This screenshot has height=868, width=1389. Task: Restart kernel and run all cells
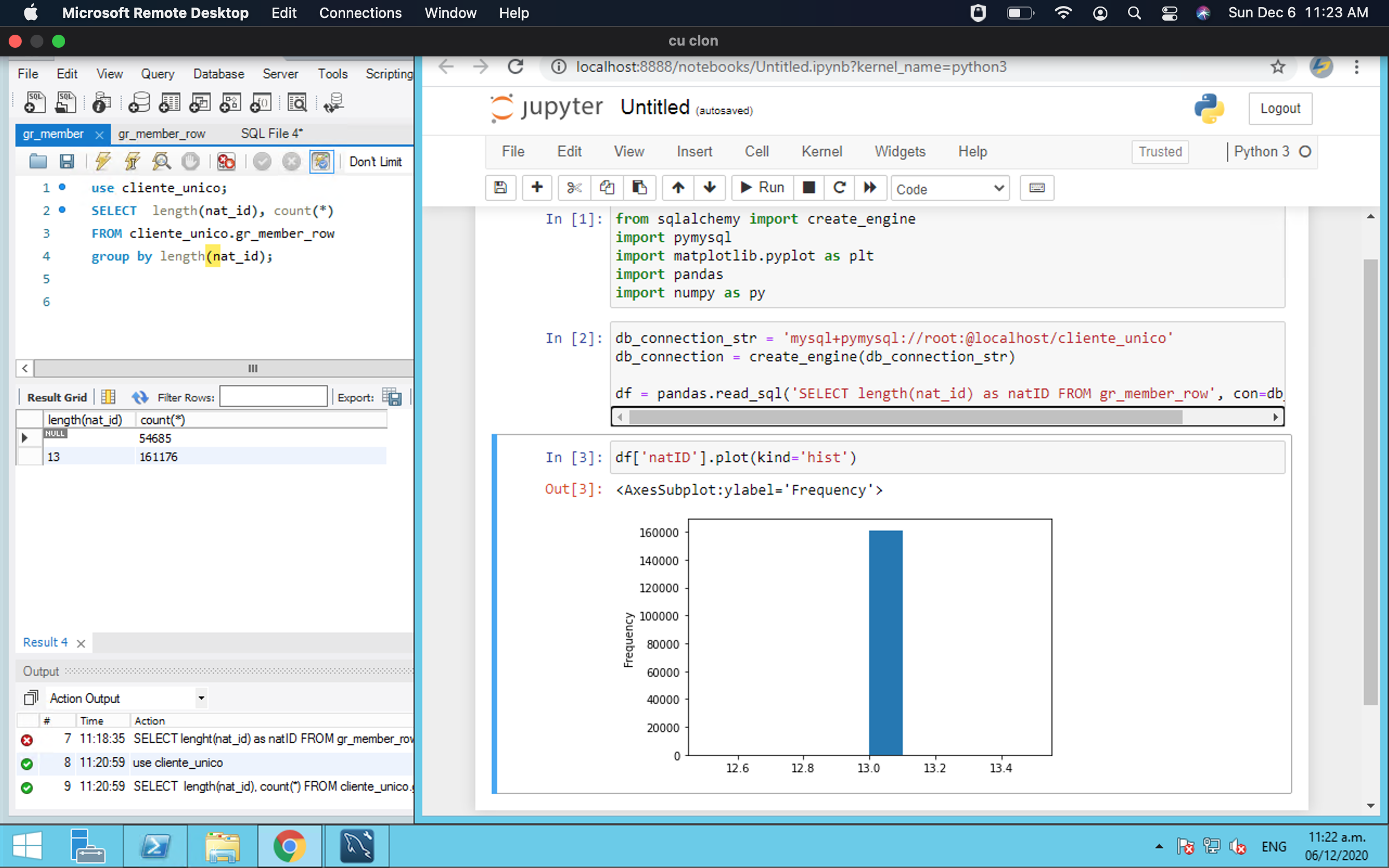click(871, 188)
